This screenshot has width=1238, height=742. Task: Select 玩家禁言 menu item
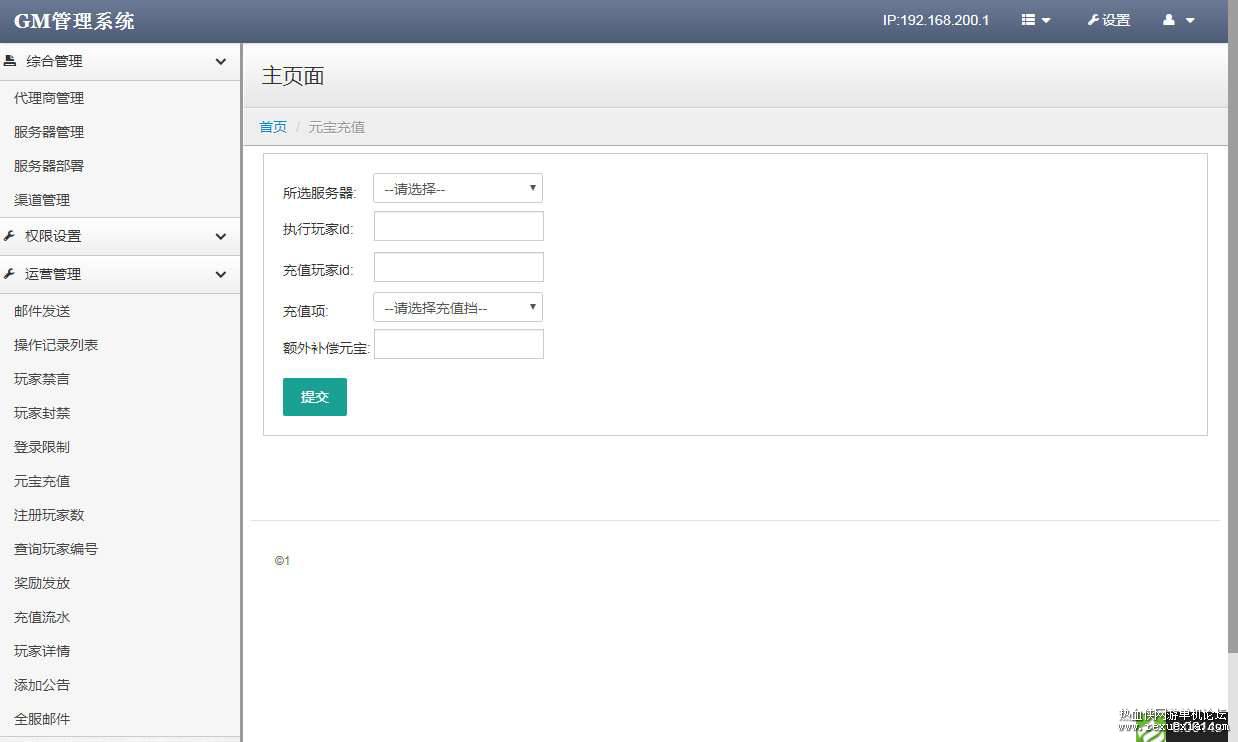[x=42, y=379]
